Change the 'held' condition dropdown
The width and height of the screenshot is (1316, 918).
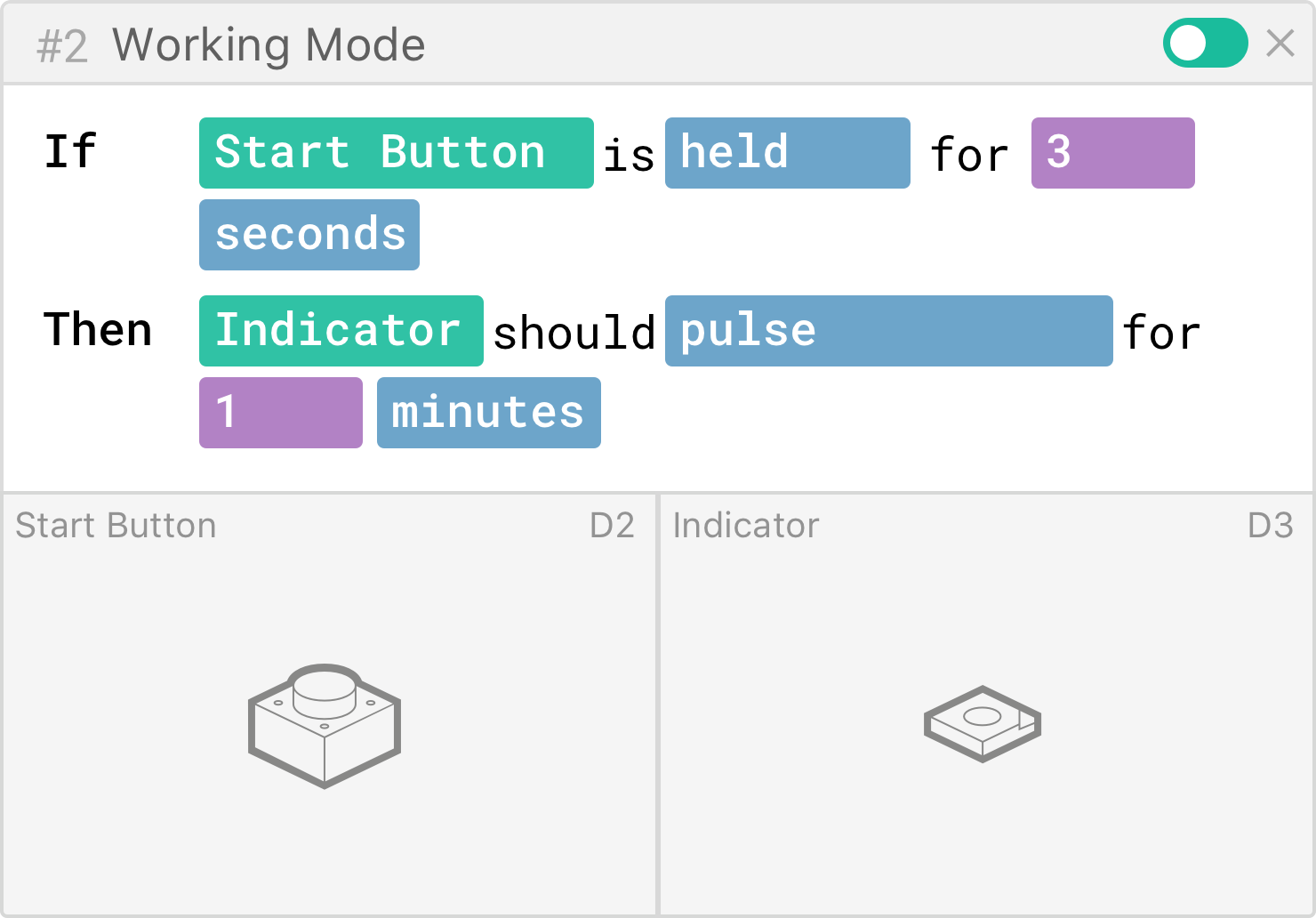787,153
